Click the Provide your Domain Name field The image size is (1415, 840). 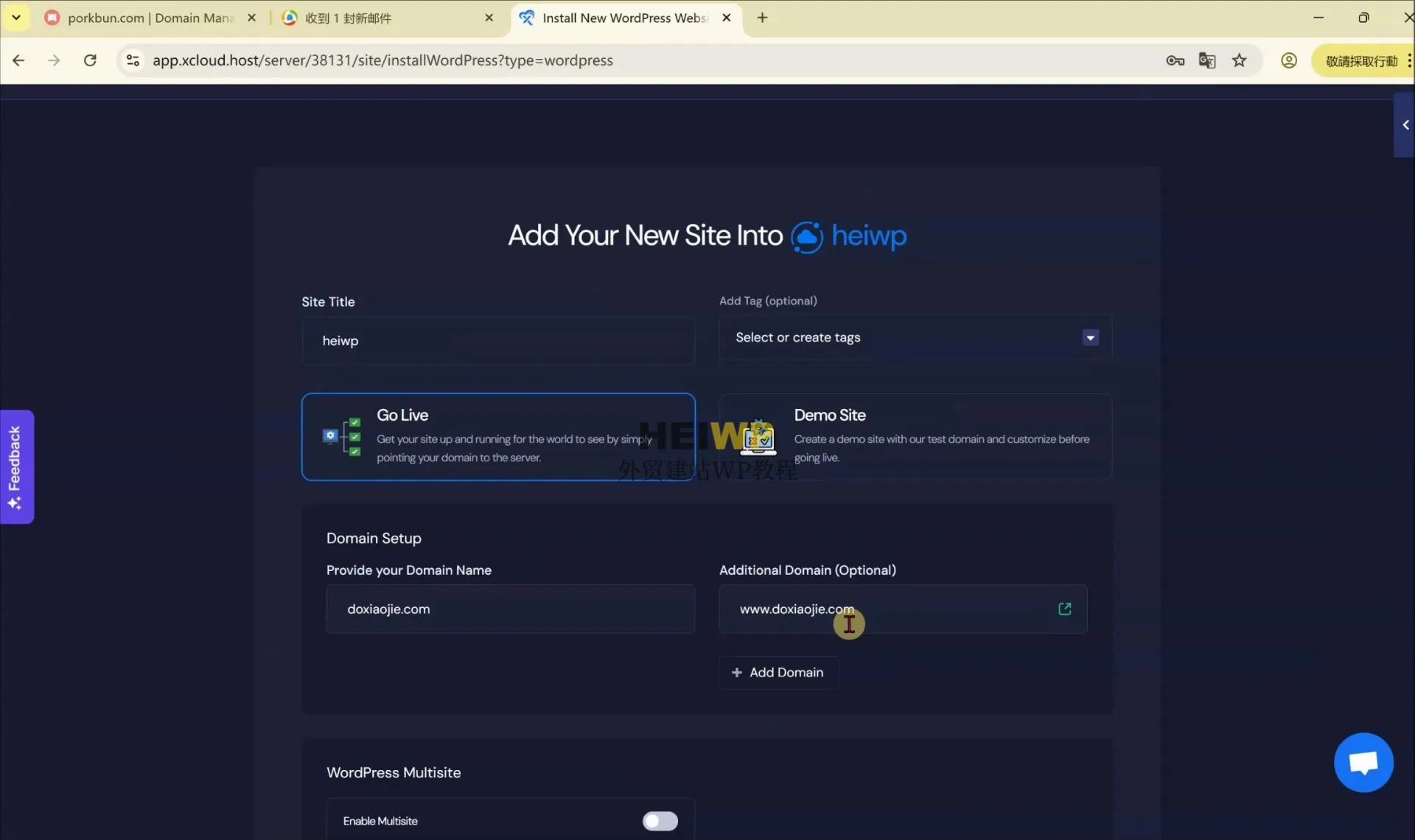[510, 609]
